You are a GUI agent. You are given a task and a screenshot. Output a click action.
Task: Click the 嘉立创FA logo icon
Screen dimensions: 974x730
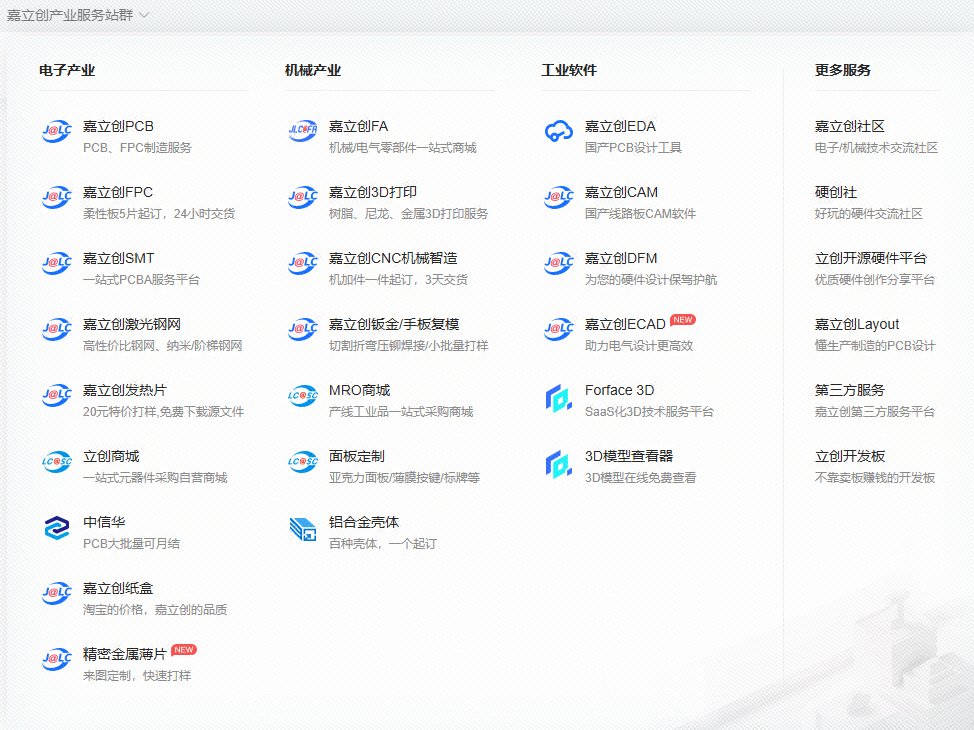coord(303,131)
